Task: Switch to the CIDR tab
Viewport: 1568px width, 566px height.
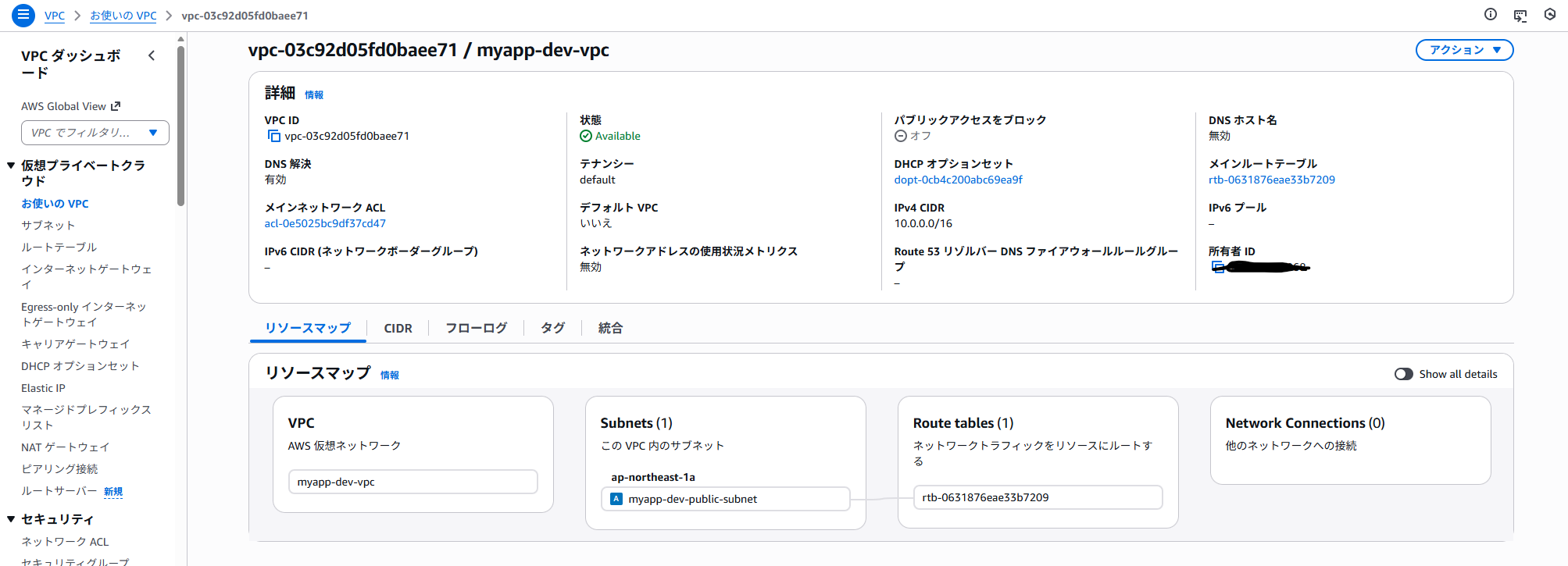Action: (x=398, y=328)
